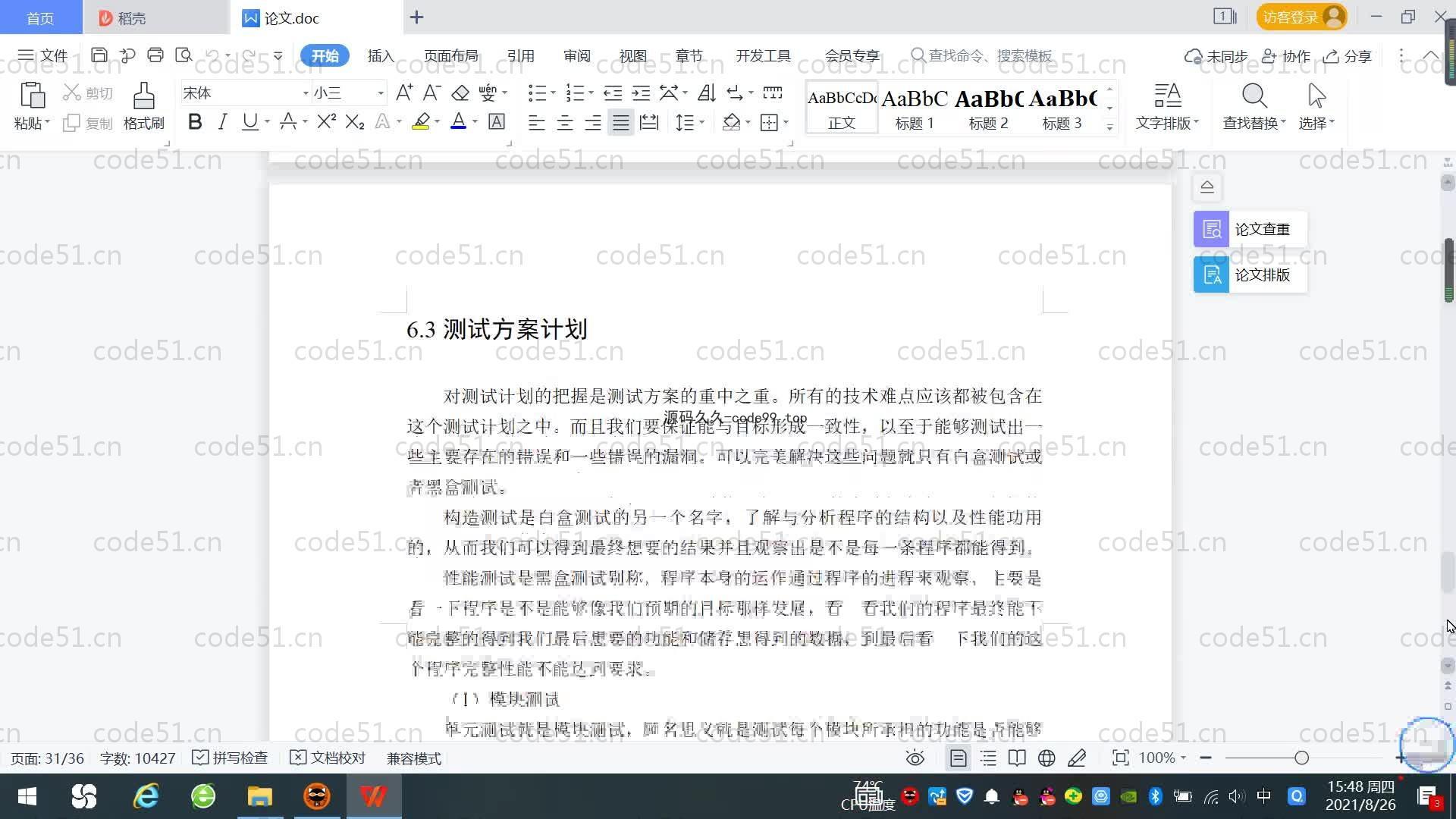
Task: Increase paragraph indent
Action: 642,93
